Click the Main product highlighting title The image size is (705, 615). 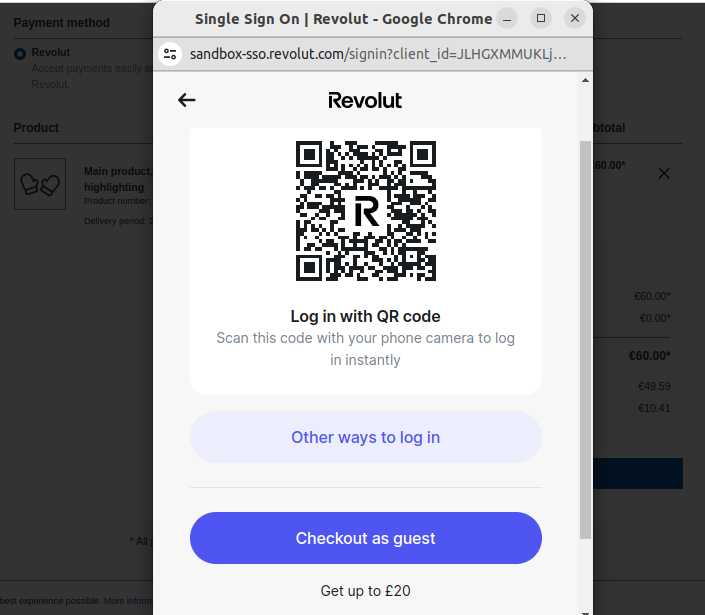pyautogui.click(x=117, y=179)
